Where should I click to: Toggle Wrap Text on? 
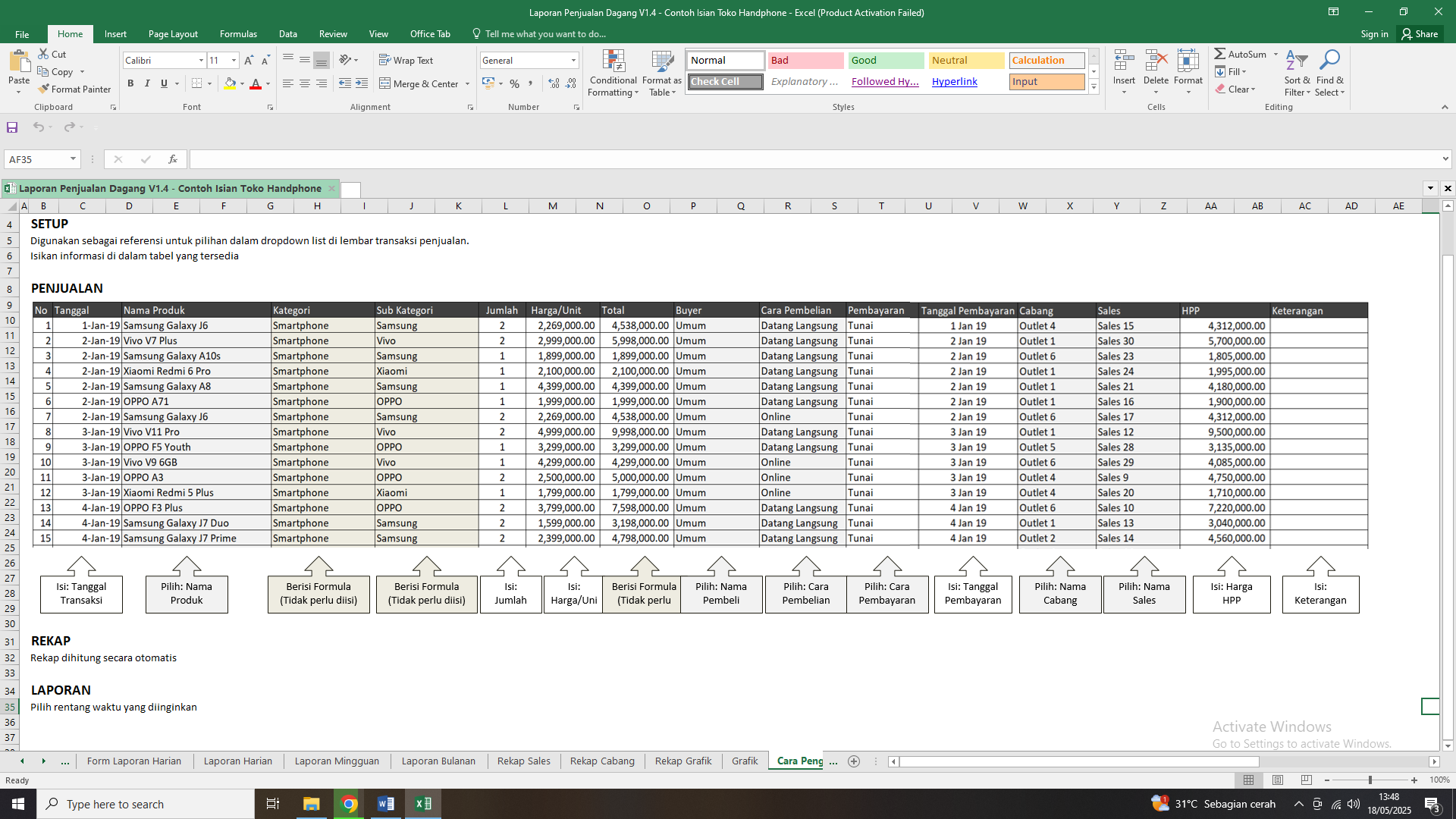point(406,61)
